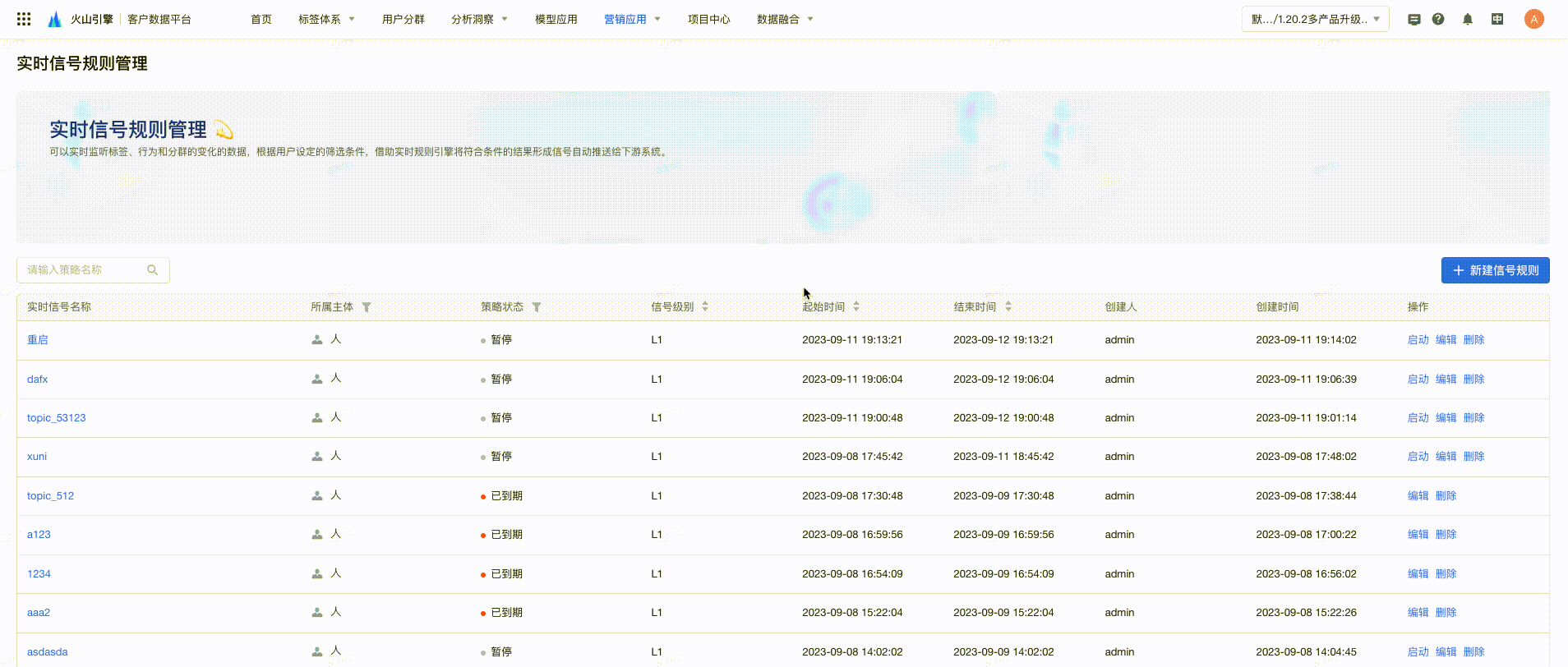Open the 项目中心 menu item
This screenshot has width=1568, height=667.
point(708,19)
